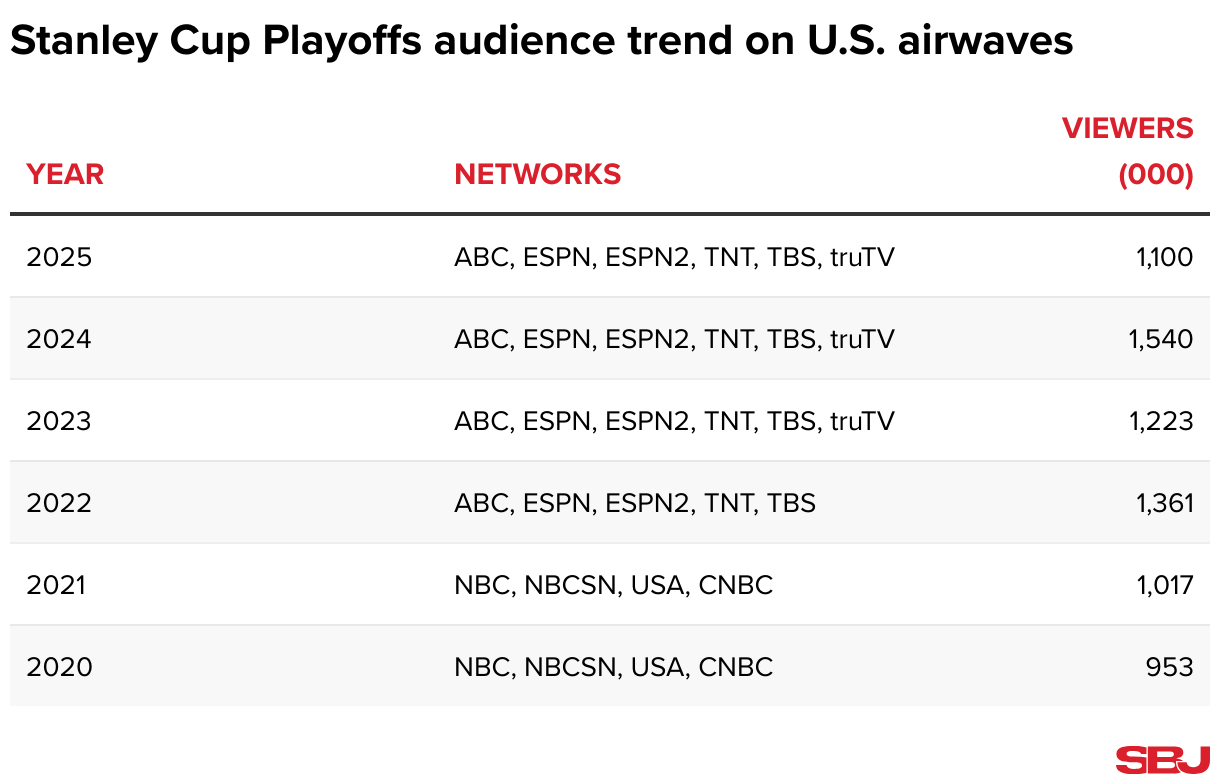Click the 2025 networks list cell

675,257
